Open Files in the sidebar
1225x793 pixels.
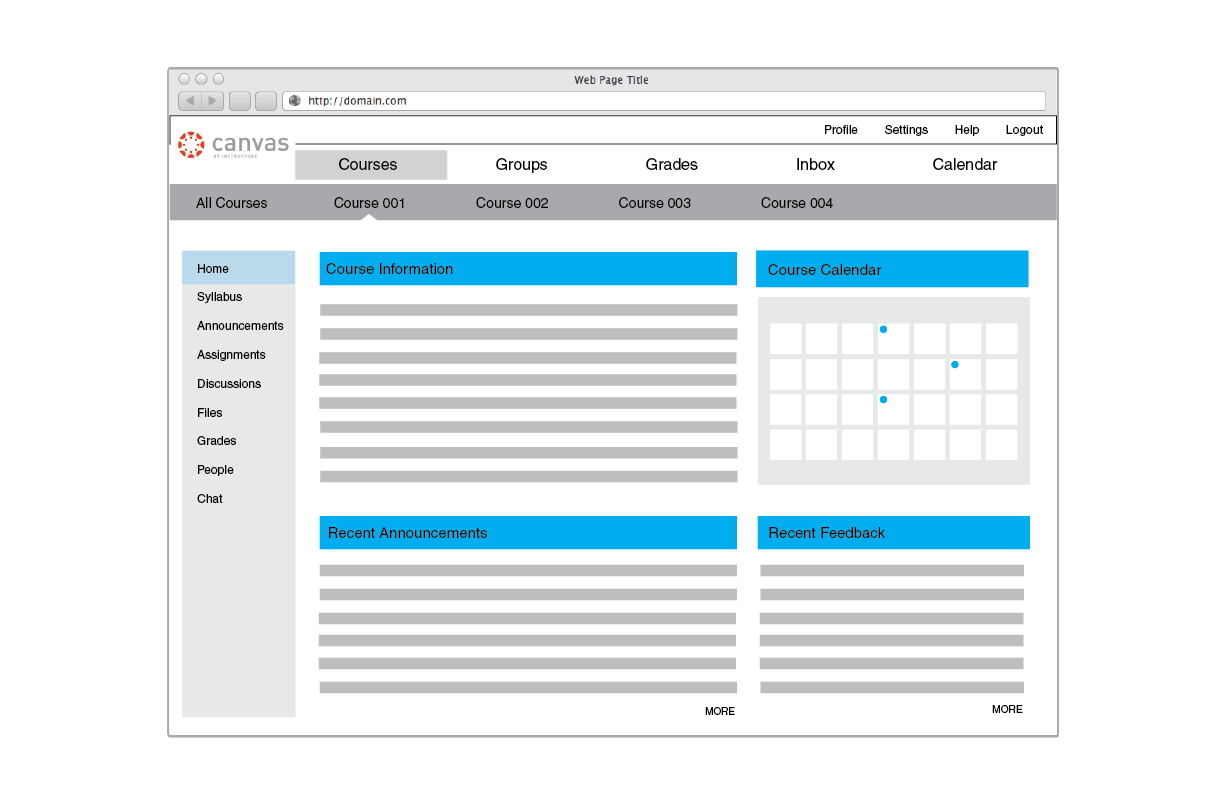(x=210, y=413)
